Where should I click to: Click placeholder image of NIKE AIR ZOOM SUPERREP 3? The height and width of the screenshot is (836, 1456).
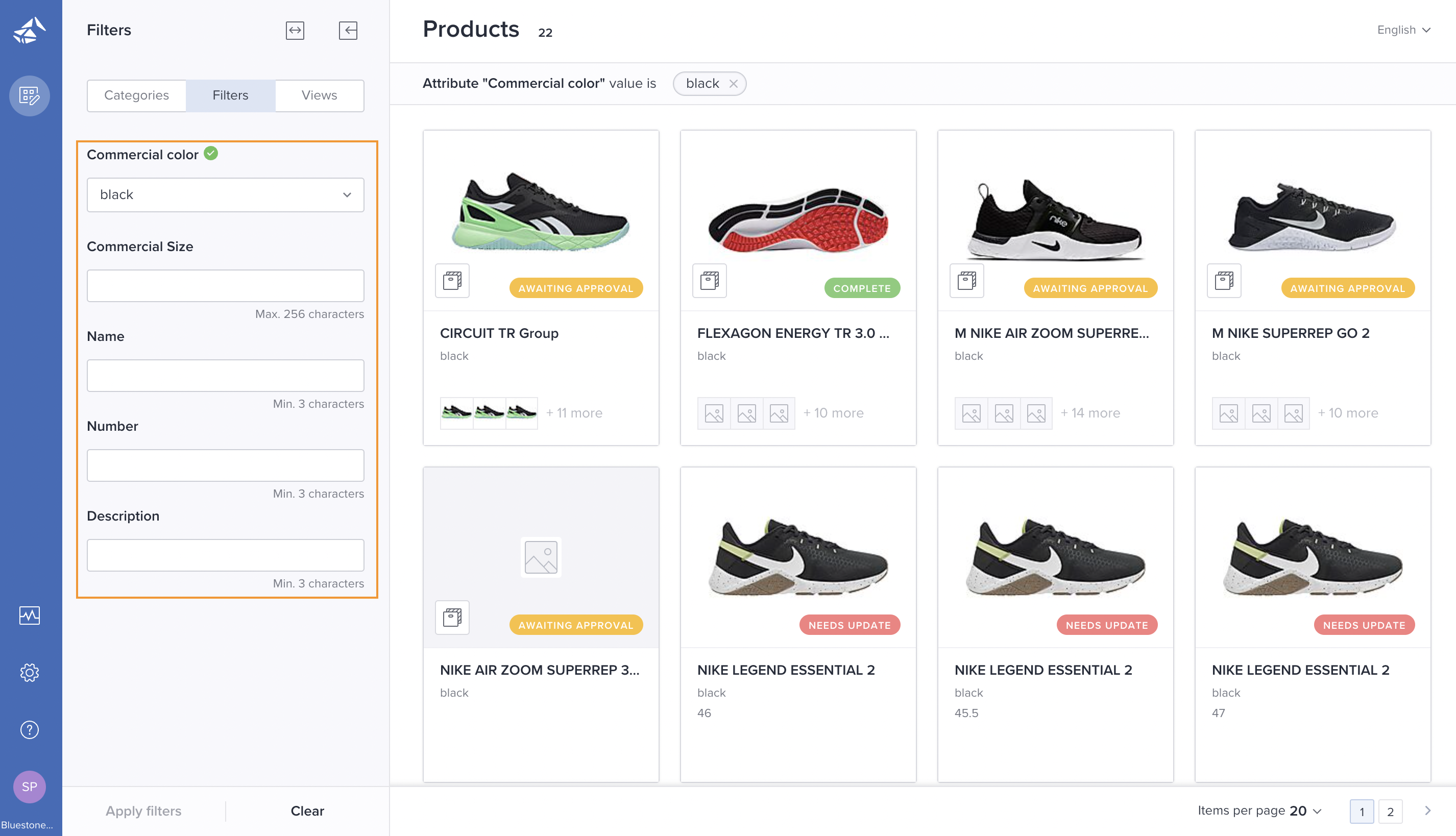coord(541,557)
